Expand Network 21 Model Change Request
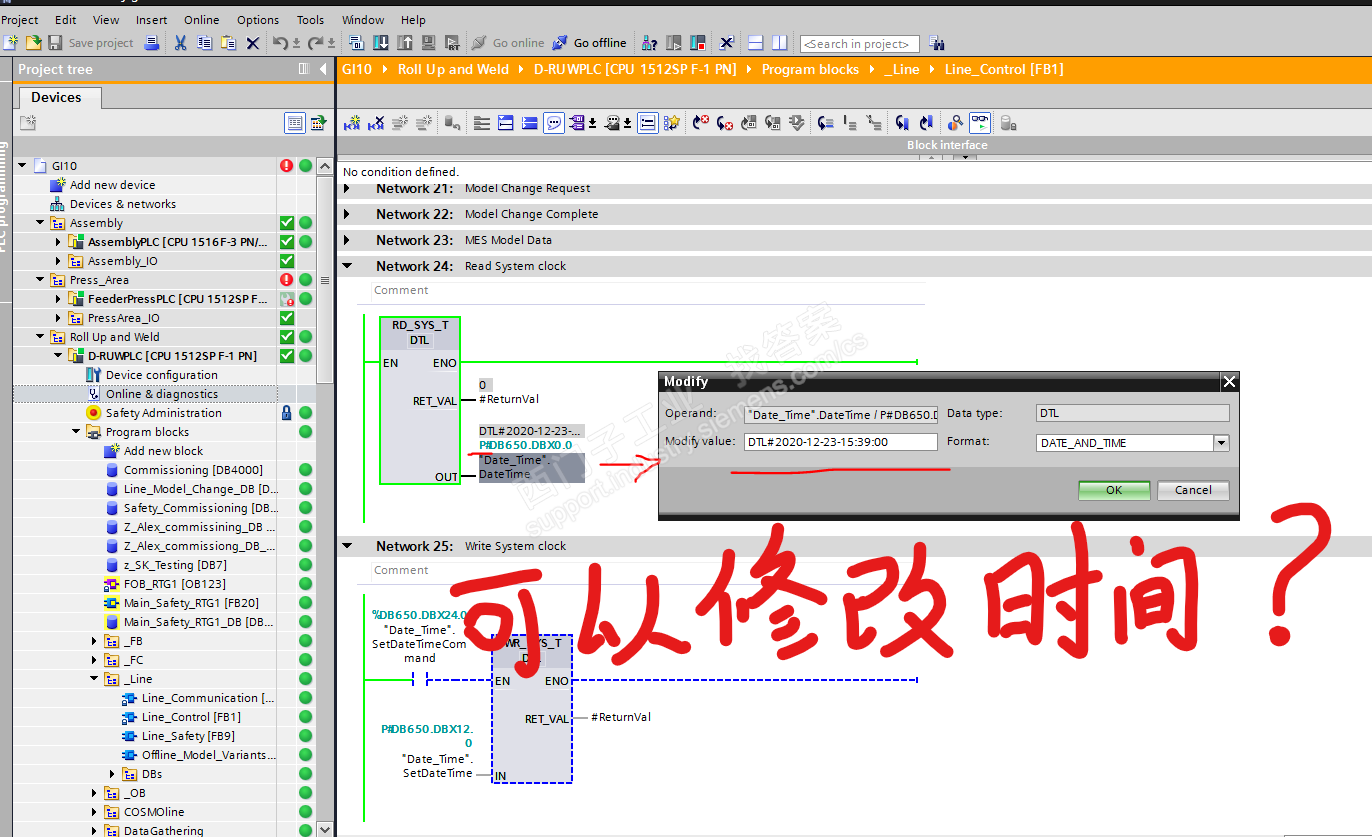 [x=348, y=188]
